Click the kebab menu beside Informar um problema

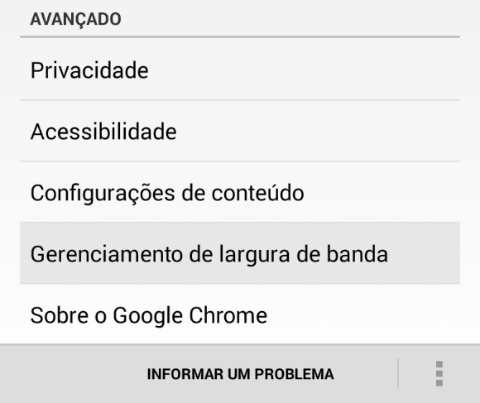pos(439,374)
